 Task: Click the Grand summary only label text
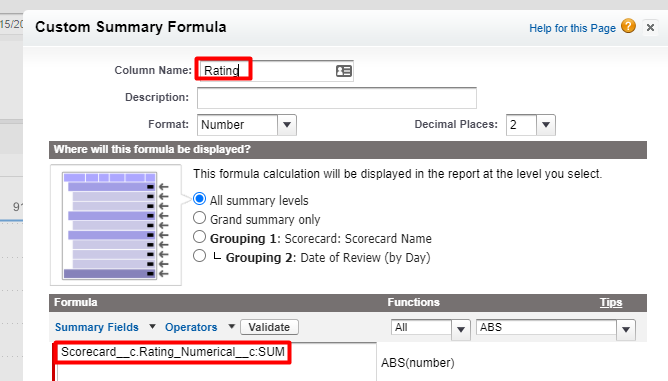265,219
